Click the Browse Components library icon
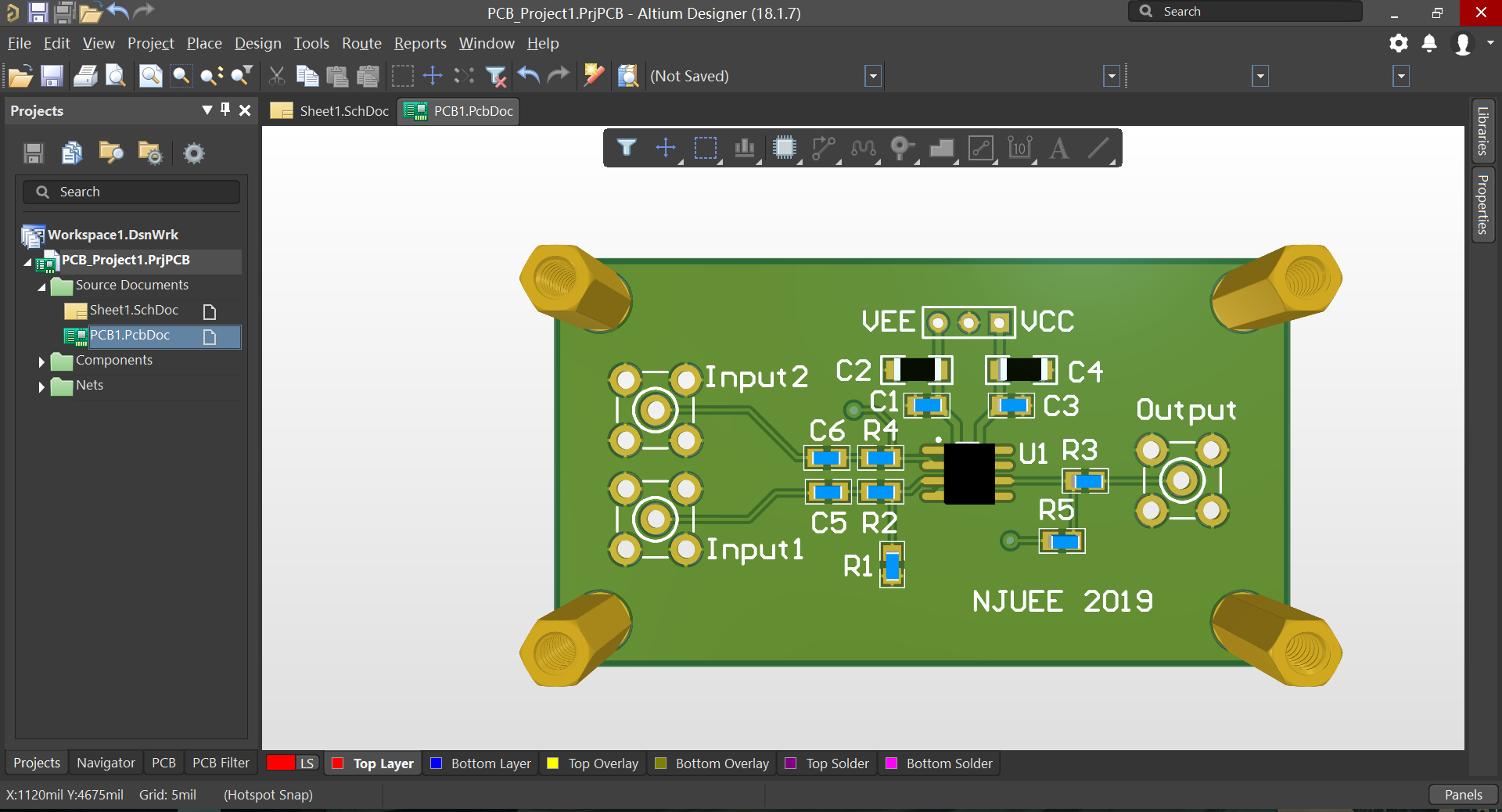Screen dimensions: 1502x812 pos(628,76)
